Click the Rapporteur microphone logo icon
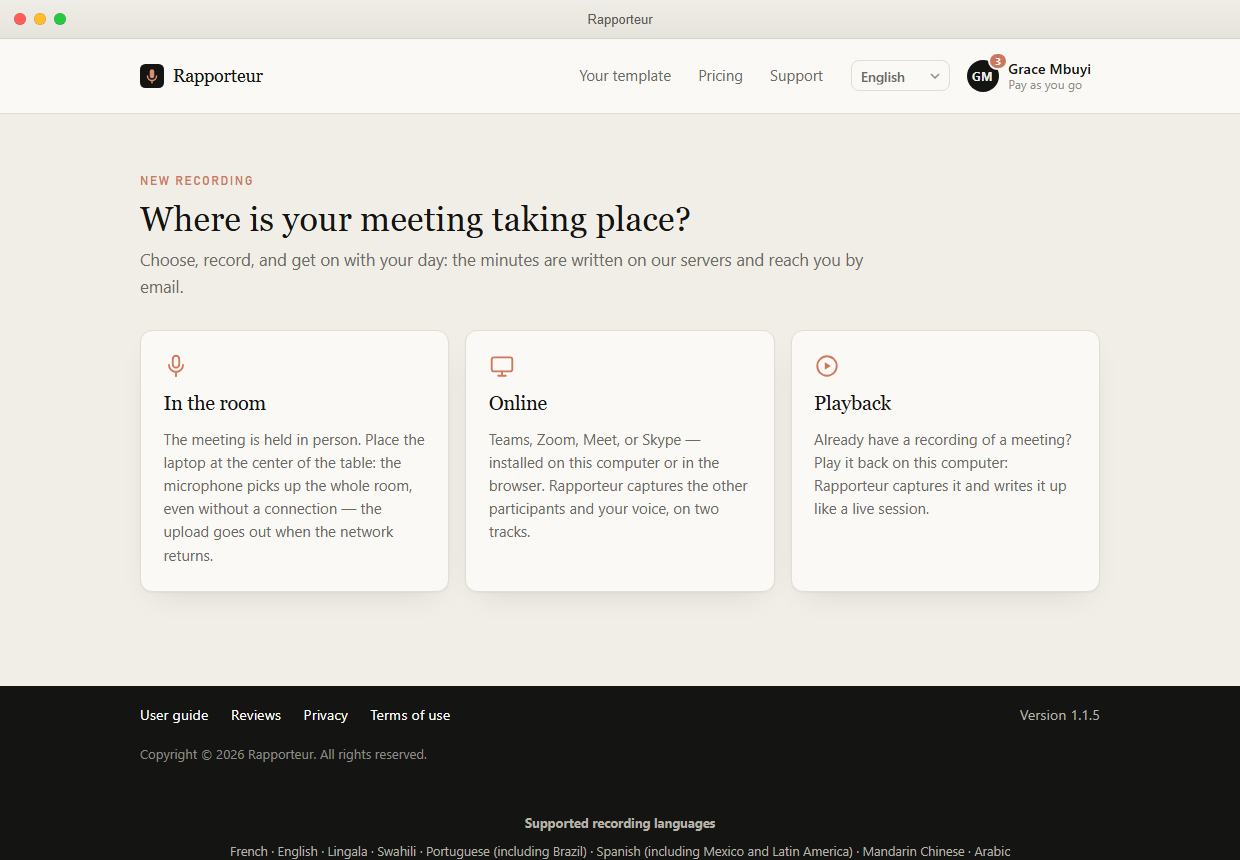 click(x=152, y=76)
